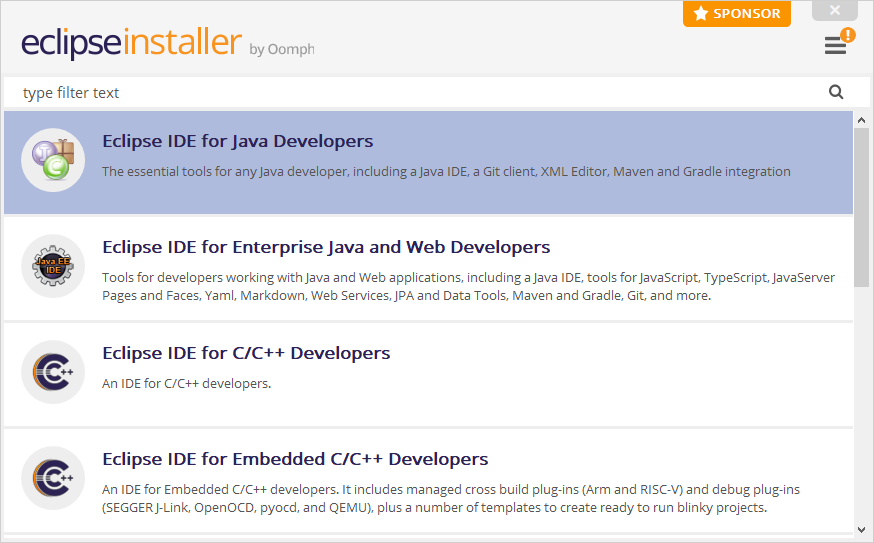Click the scrollbar down arrow

pyautogui.click(x=861, y=530)
